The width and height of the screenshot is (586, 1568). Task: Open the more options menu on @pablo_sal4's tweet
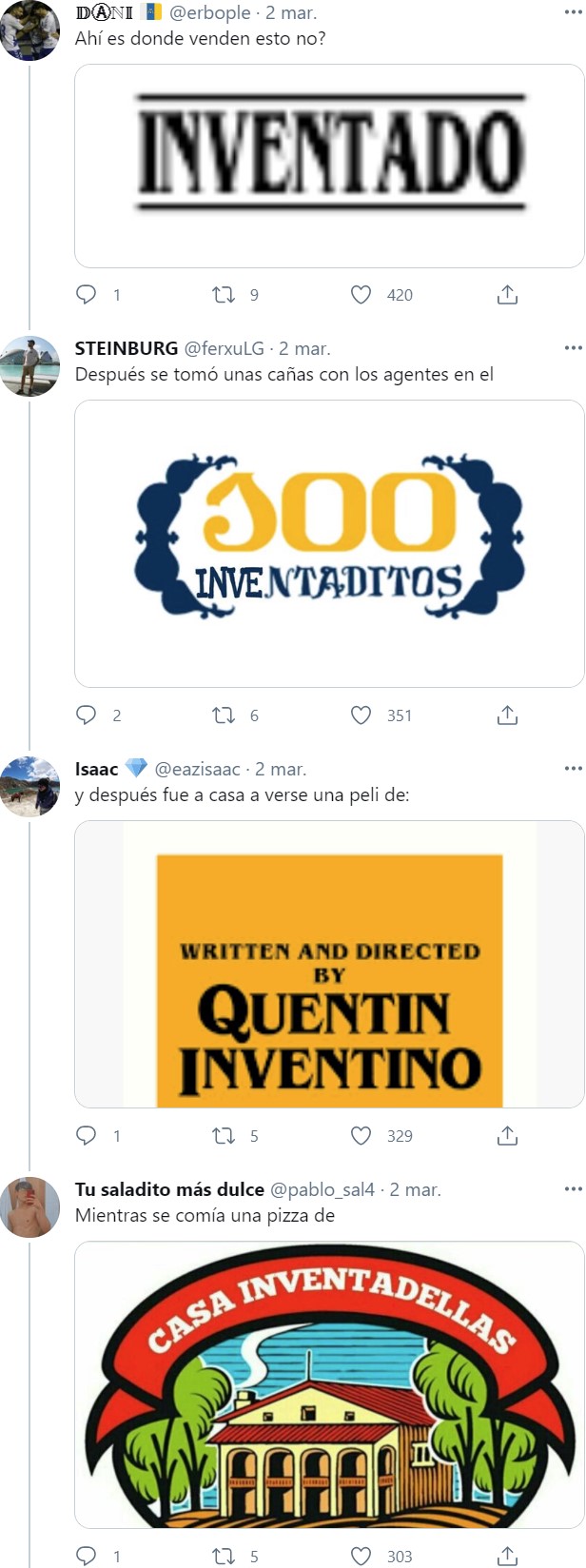tap(572, 1189)
